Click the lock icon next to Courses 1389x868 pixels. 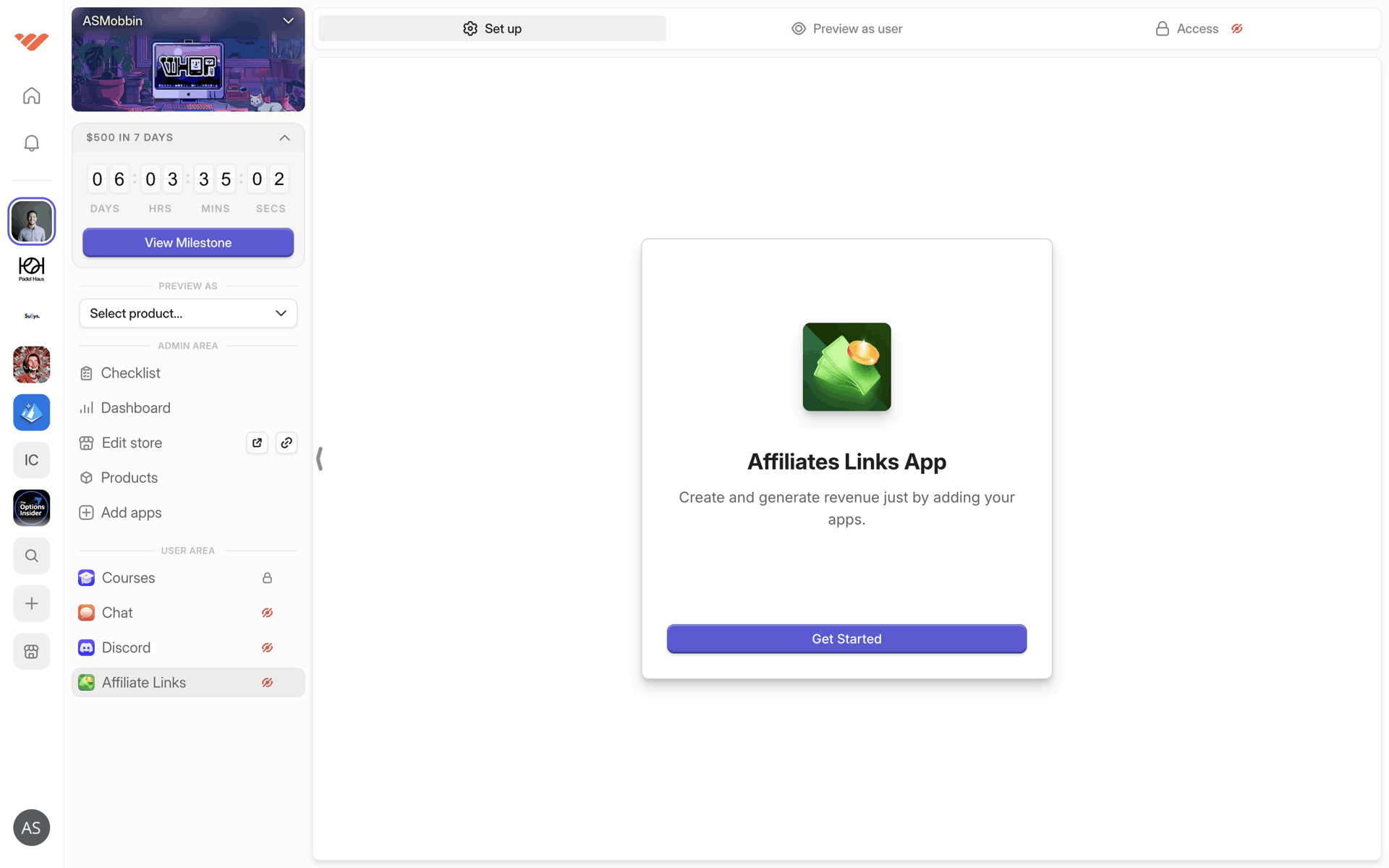(x=267, y=578)
